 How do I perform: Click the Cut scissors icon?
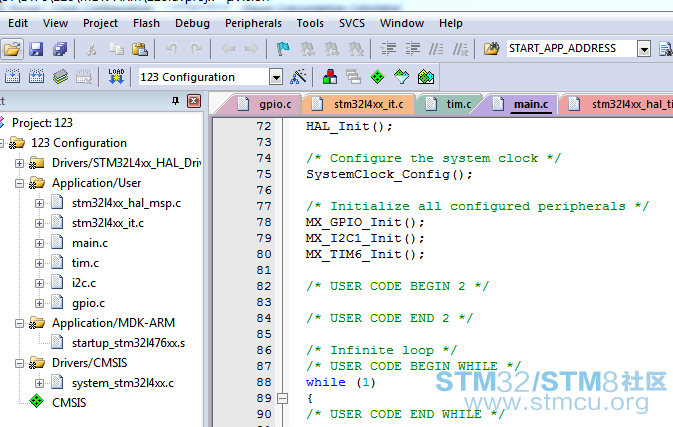pos(91,49)
